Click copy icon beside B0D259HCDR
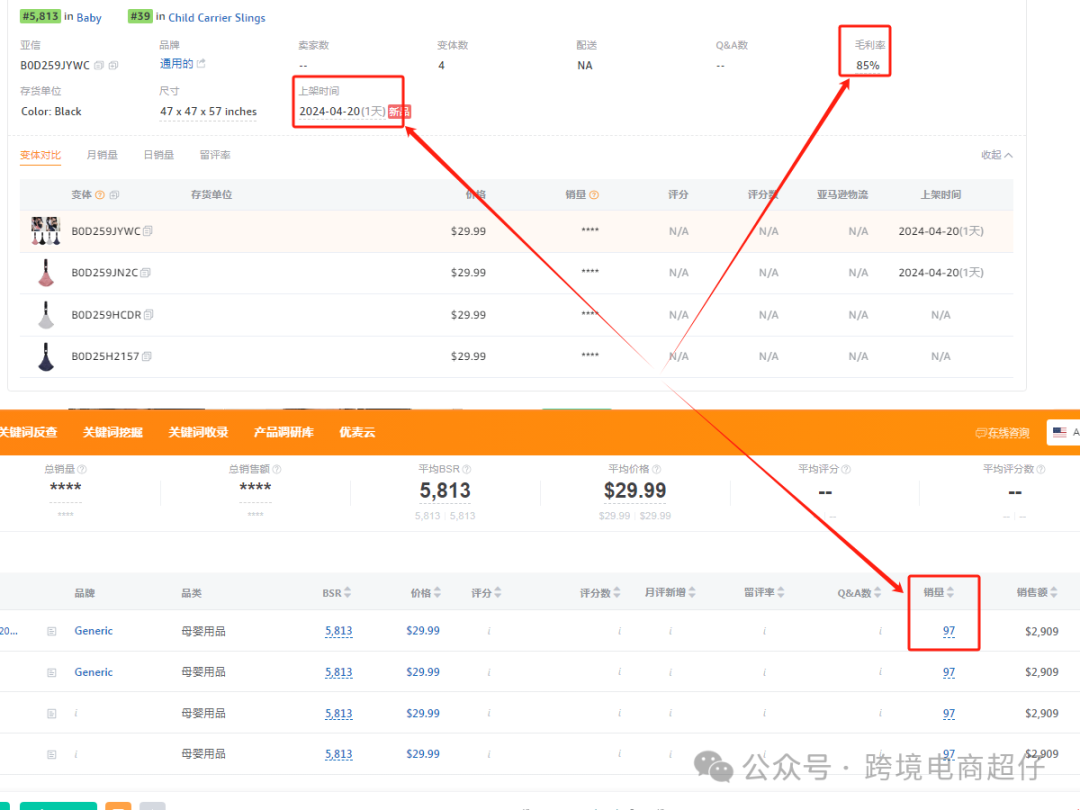 149,315
